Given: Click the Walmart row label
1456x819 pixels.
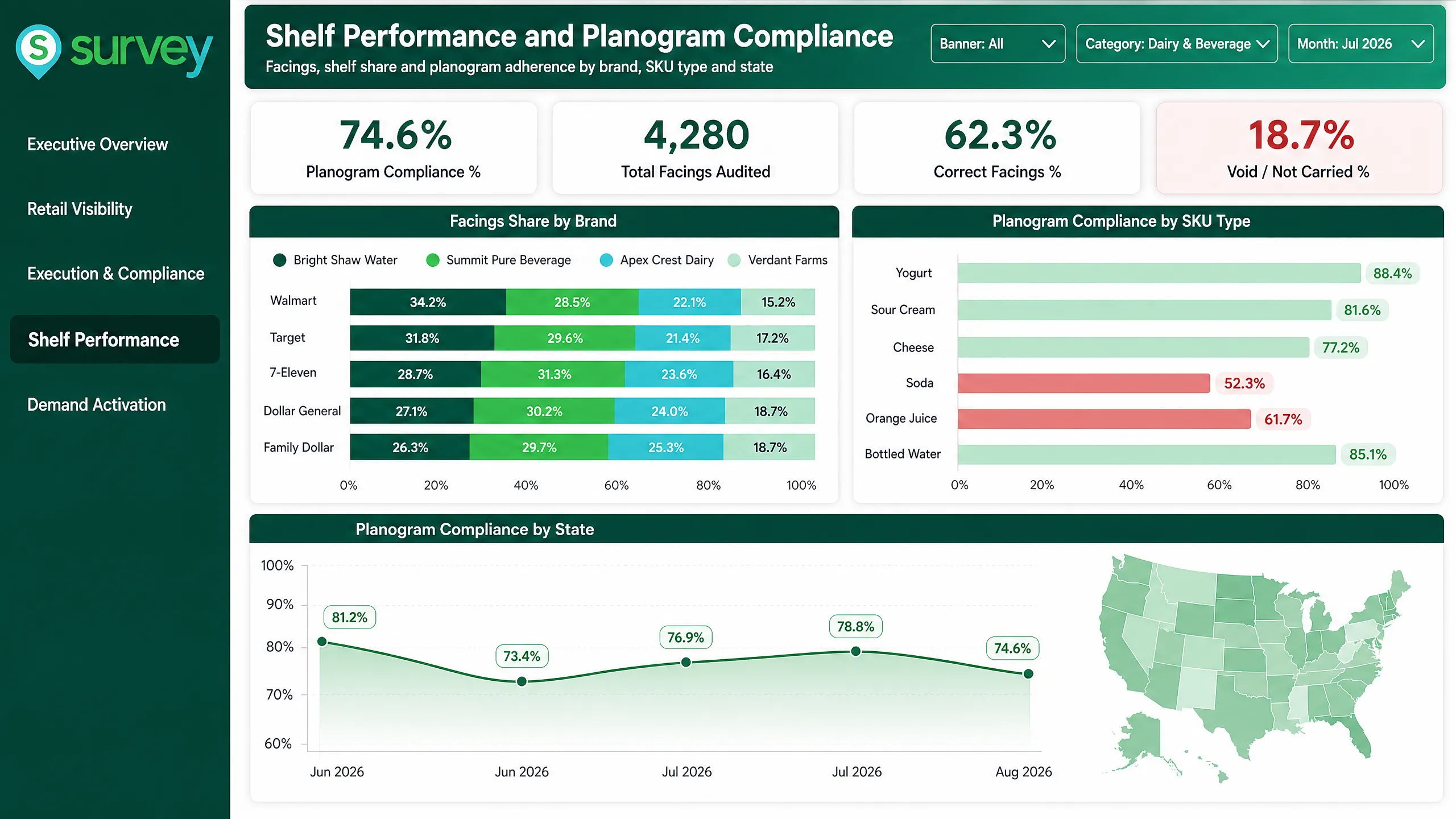Looking at the screenshot, I should coord(293,300).
